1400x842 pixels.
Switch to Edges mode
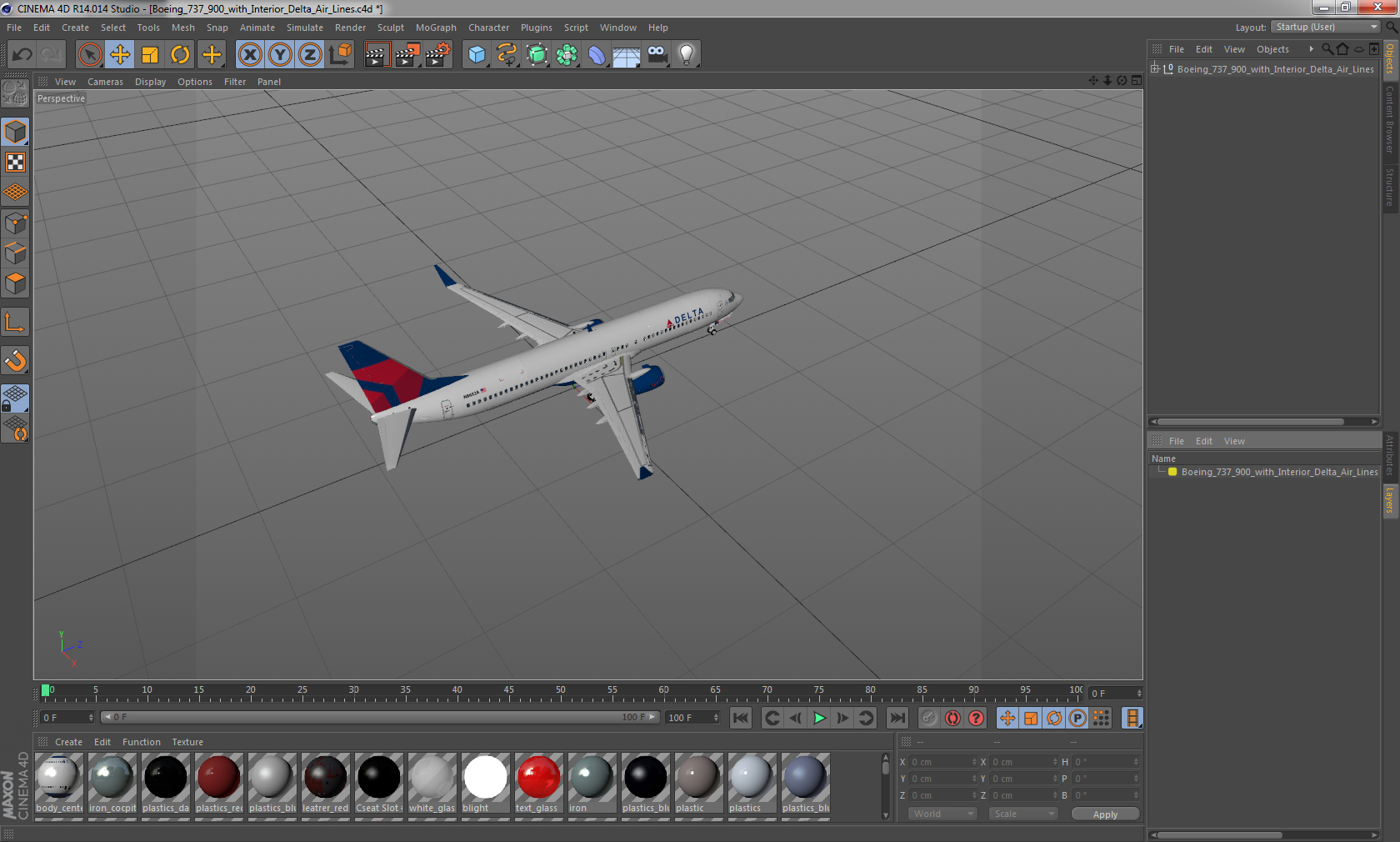[x=15, y=253]
